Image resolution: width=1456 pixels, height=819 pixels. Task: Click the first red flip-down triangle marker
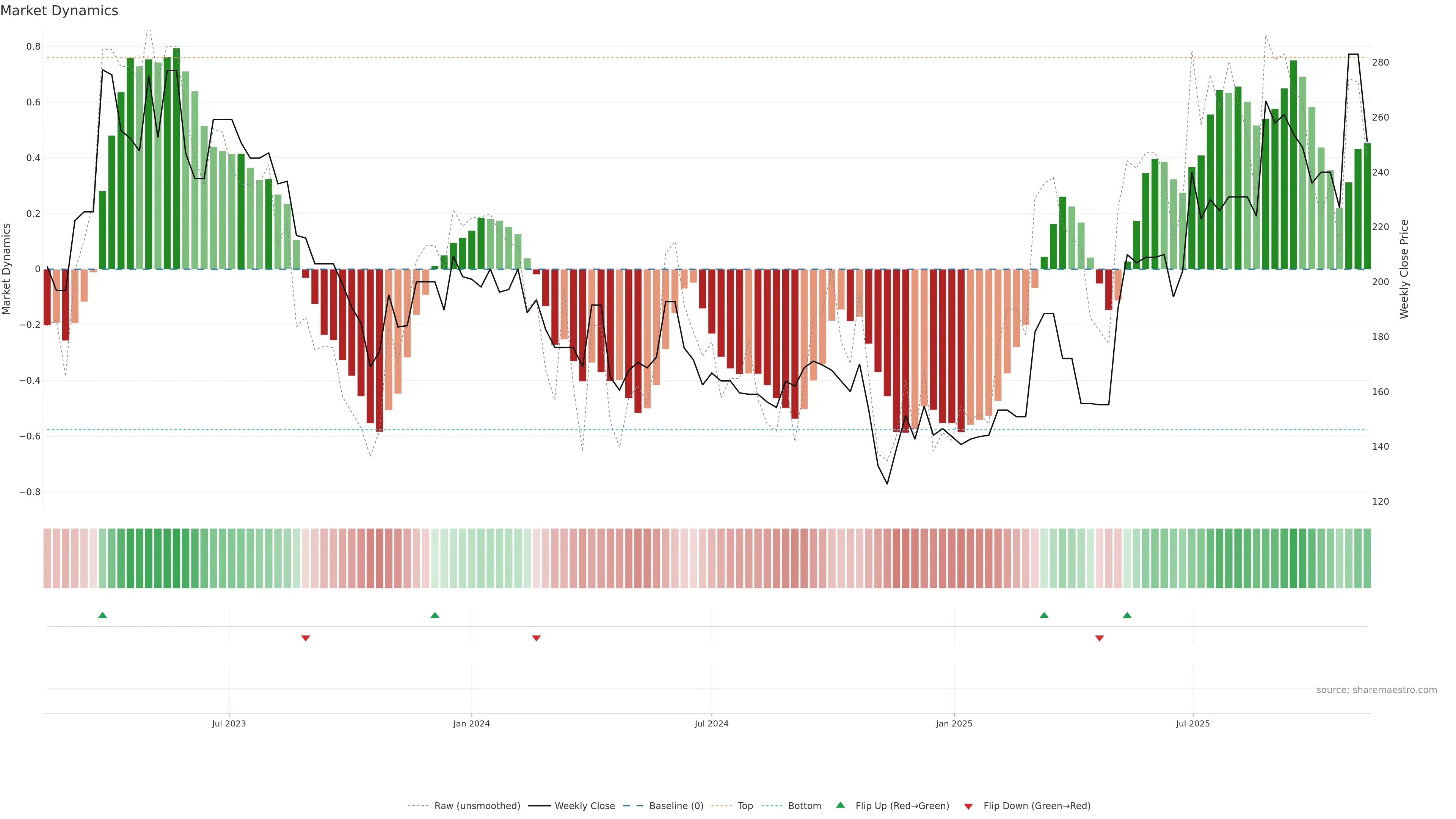pyautogui.click(x=306, y=638)
